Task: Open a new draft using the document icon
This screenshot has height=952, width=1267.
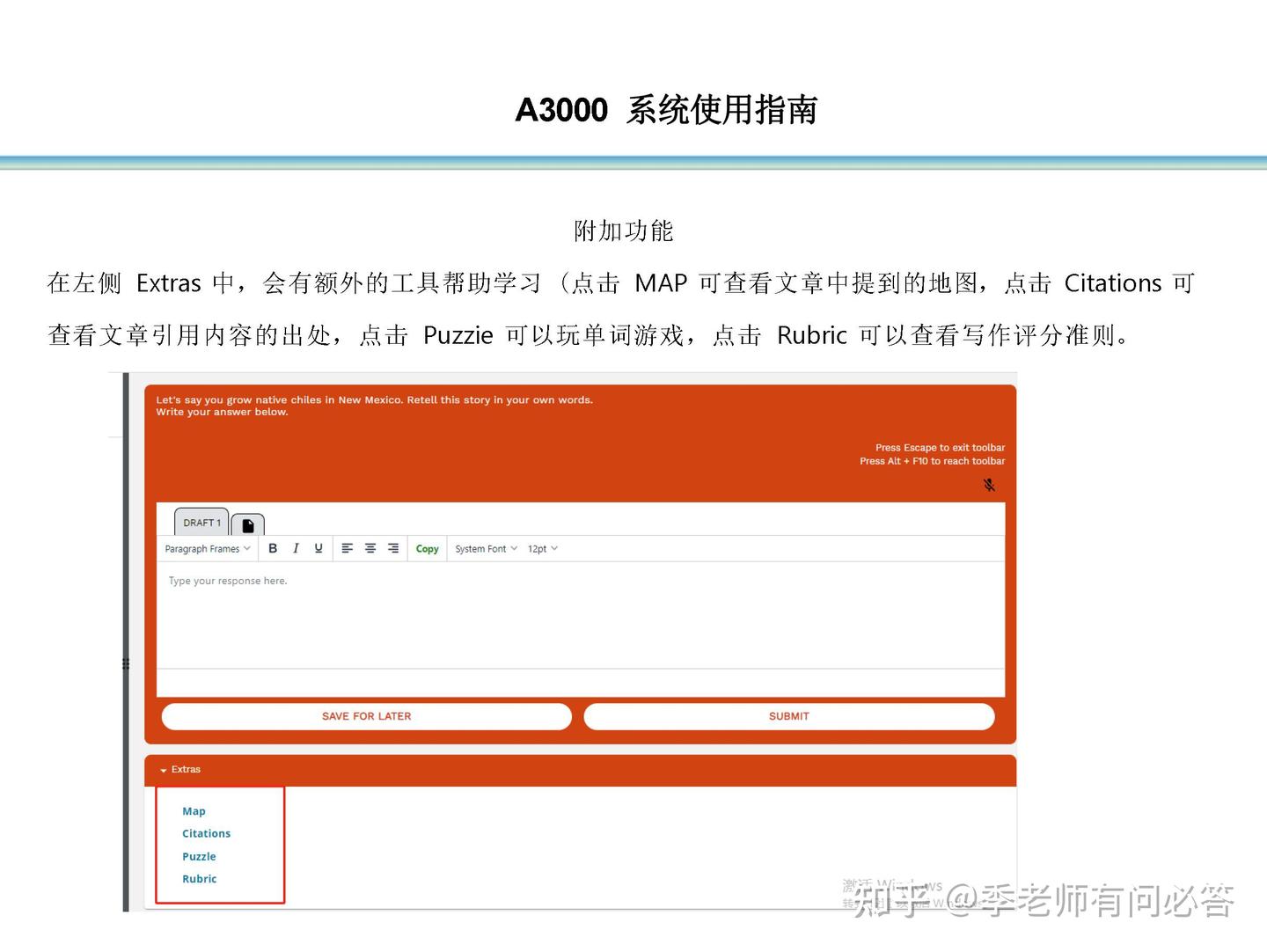Action: point(248,523)
